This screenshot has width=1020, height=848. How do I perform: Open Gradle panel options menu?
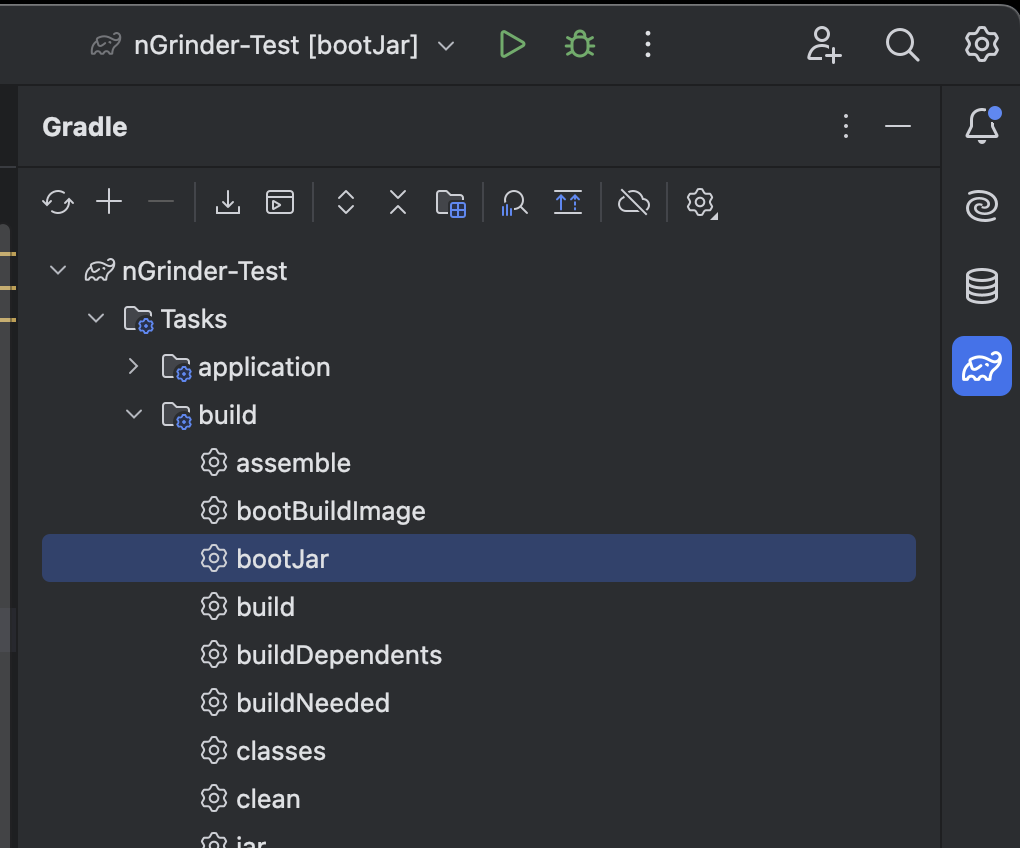[846, 126]
